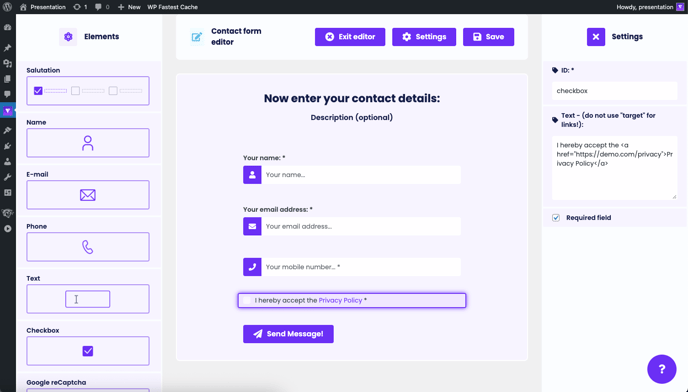Edit the checkbox text HTML textarea
Viewport: 688px width, 392px height.
[614, 168]
